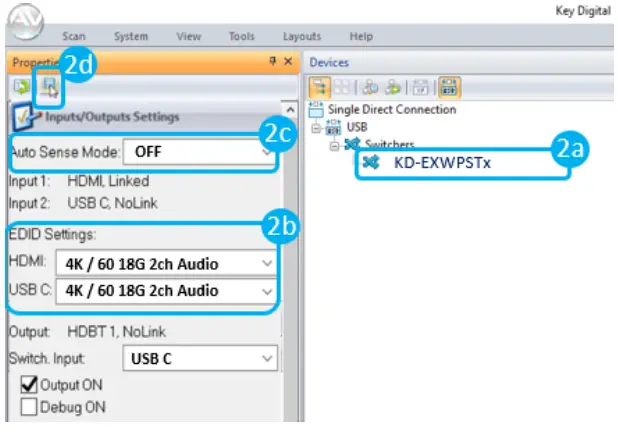Open the HDMI EDID settings dropdown
Screen dimensions: 618x433
[166, 263]
